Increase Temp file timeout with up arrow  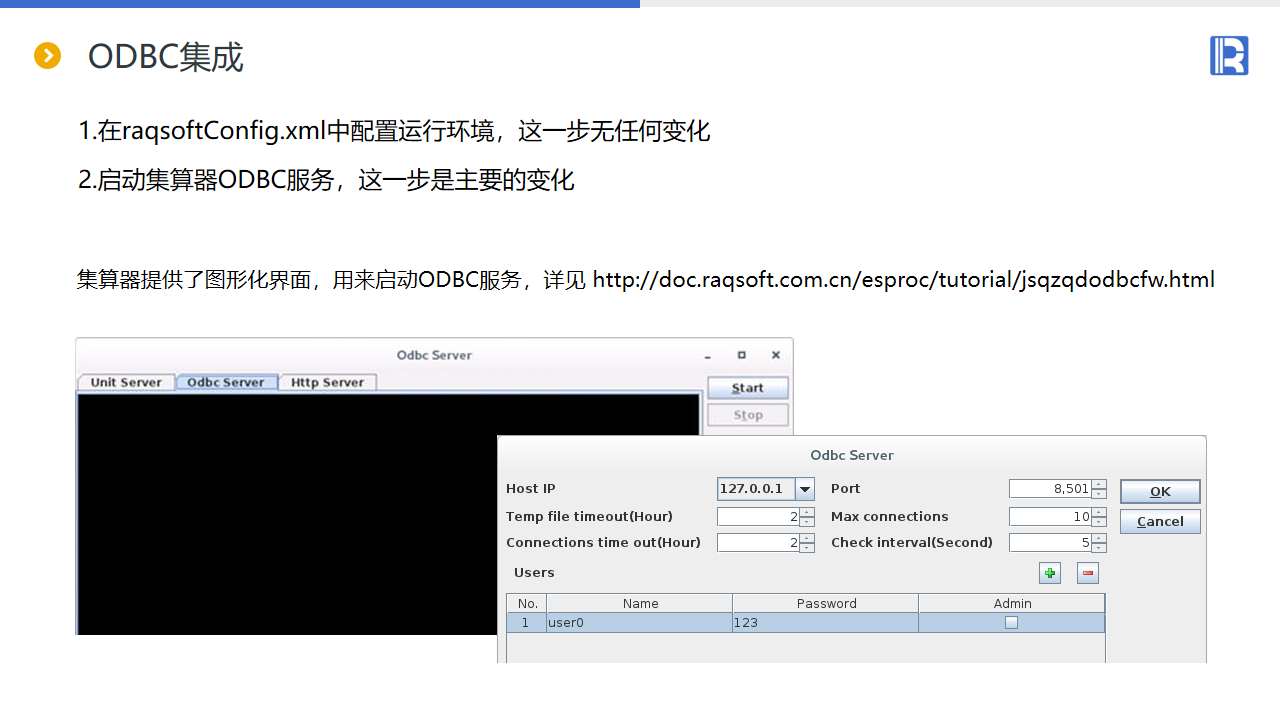click(807, 512)
